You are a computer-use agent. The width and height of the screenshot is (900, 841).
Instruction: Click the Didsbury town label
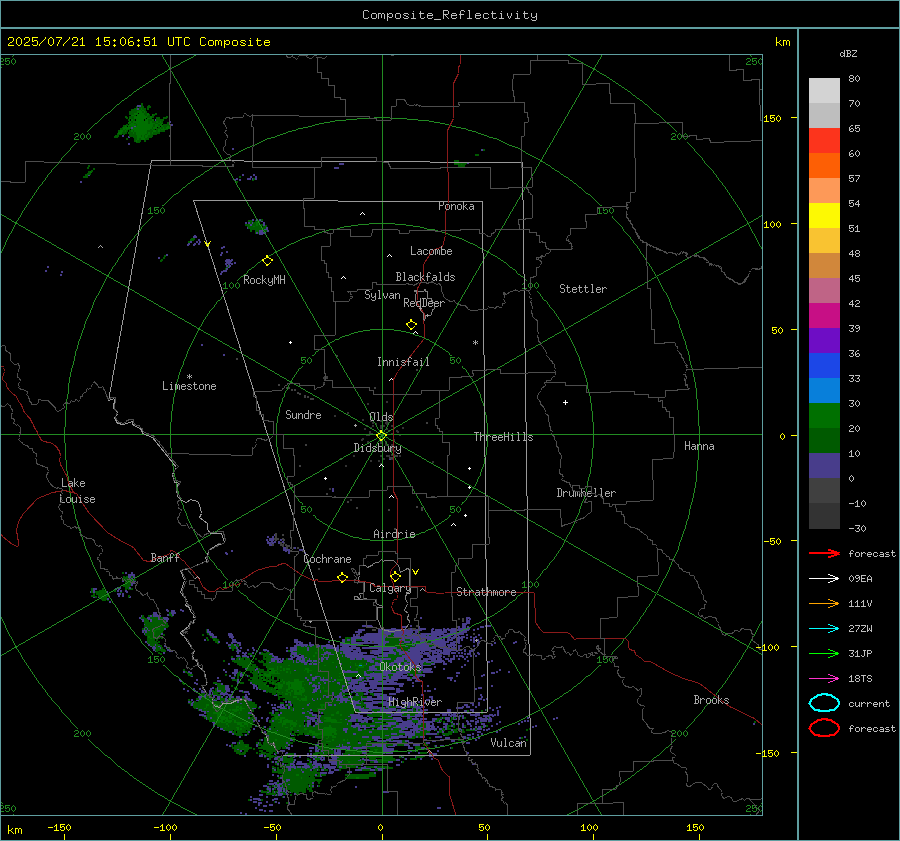377,448
